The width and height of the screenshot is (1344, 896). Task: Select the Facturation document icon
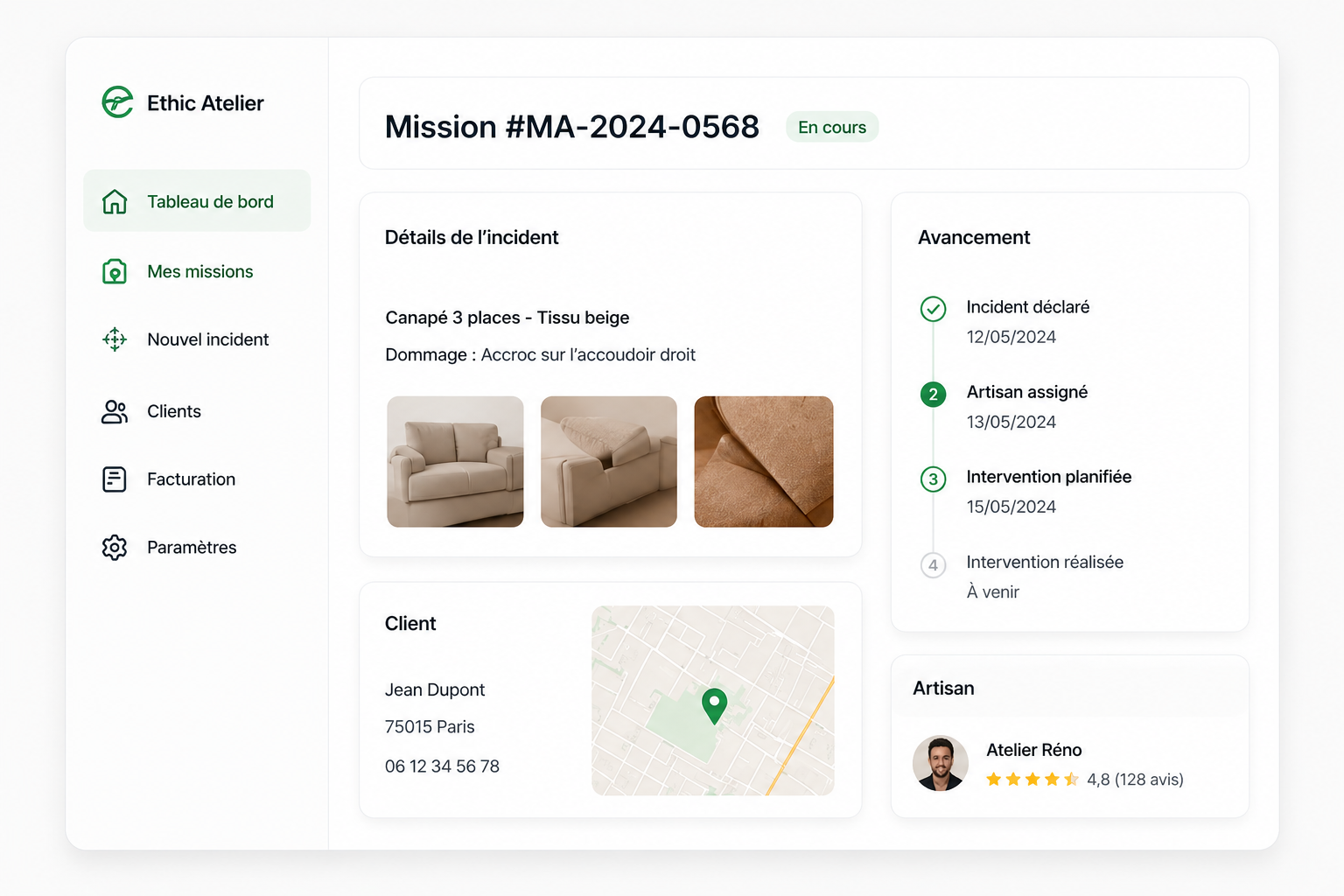115,479
